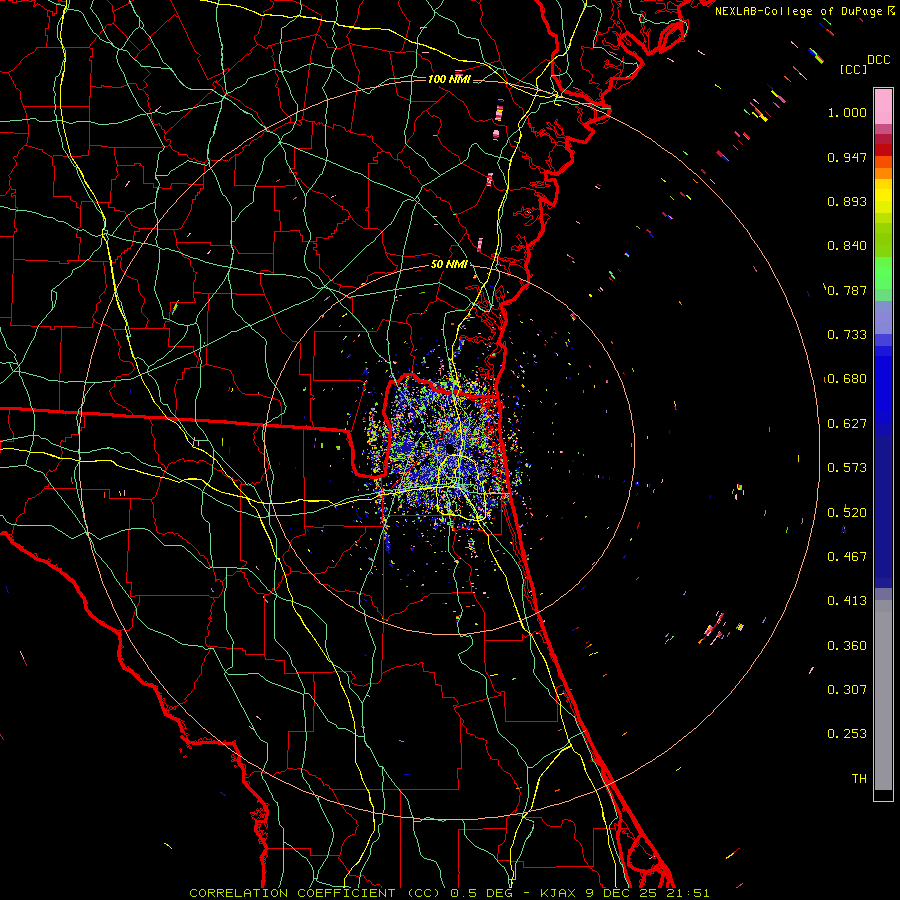The width and height of the screenshot is (900, 900).
Task: Click the 100 NMI range ring label
Action: [x=449, y=79]
